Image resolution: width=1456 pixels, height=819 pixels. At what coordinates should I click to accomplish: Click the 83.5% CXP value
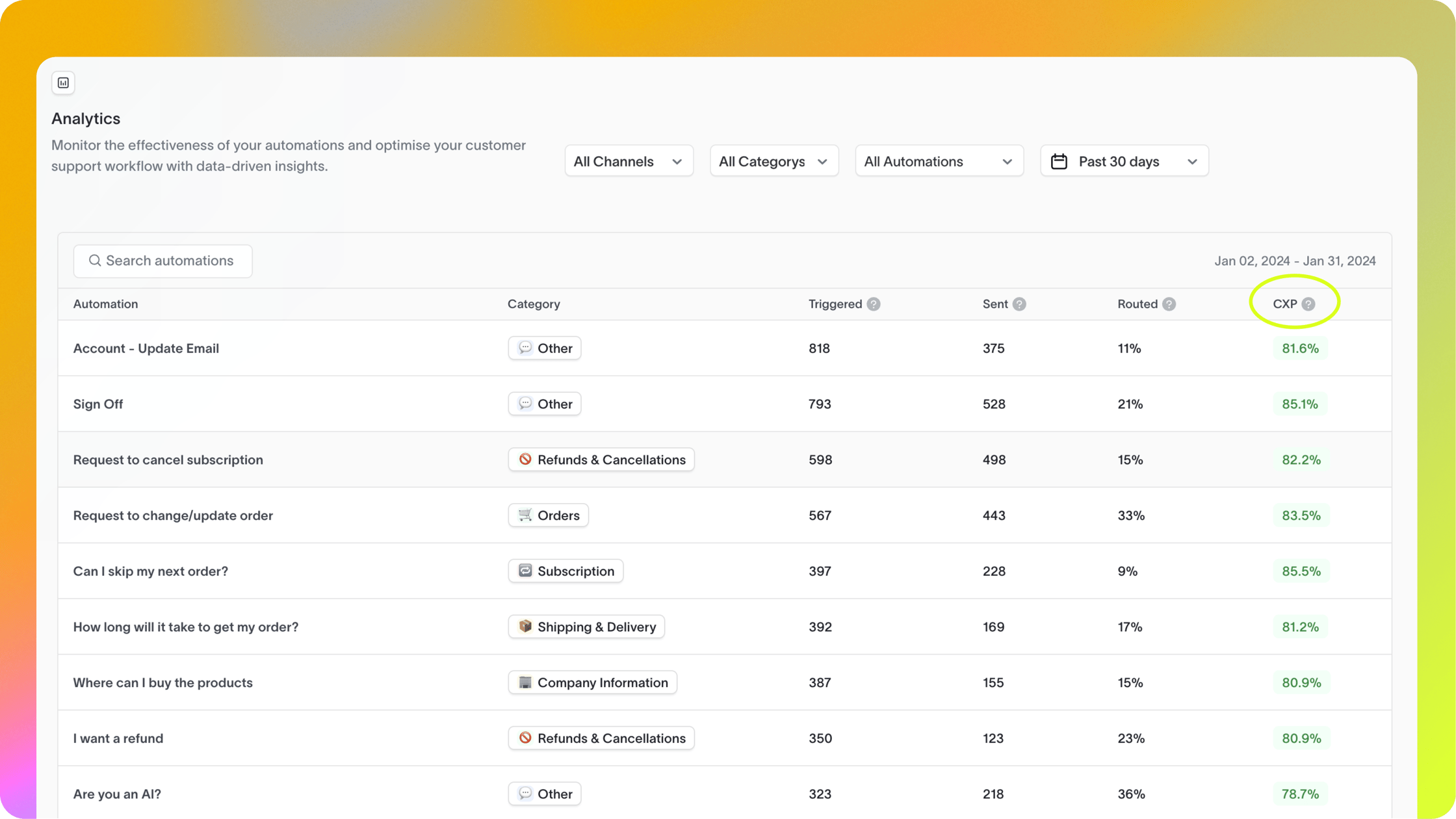point(1301,515)
